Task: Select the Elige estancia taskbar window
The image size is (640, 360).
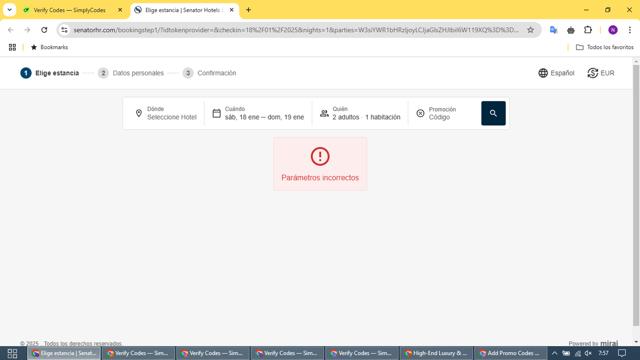Action: (64, 353)
